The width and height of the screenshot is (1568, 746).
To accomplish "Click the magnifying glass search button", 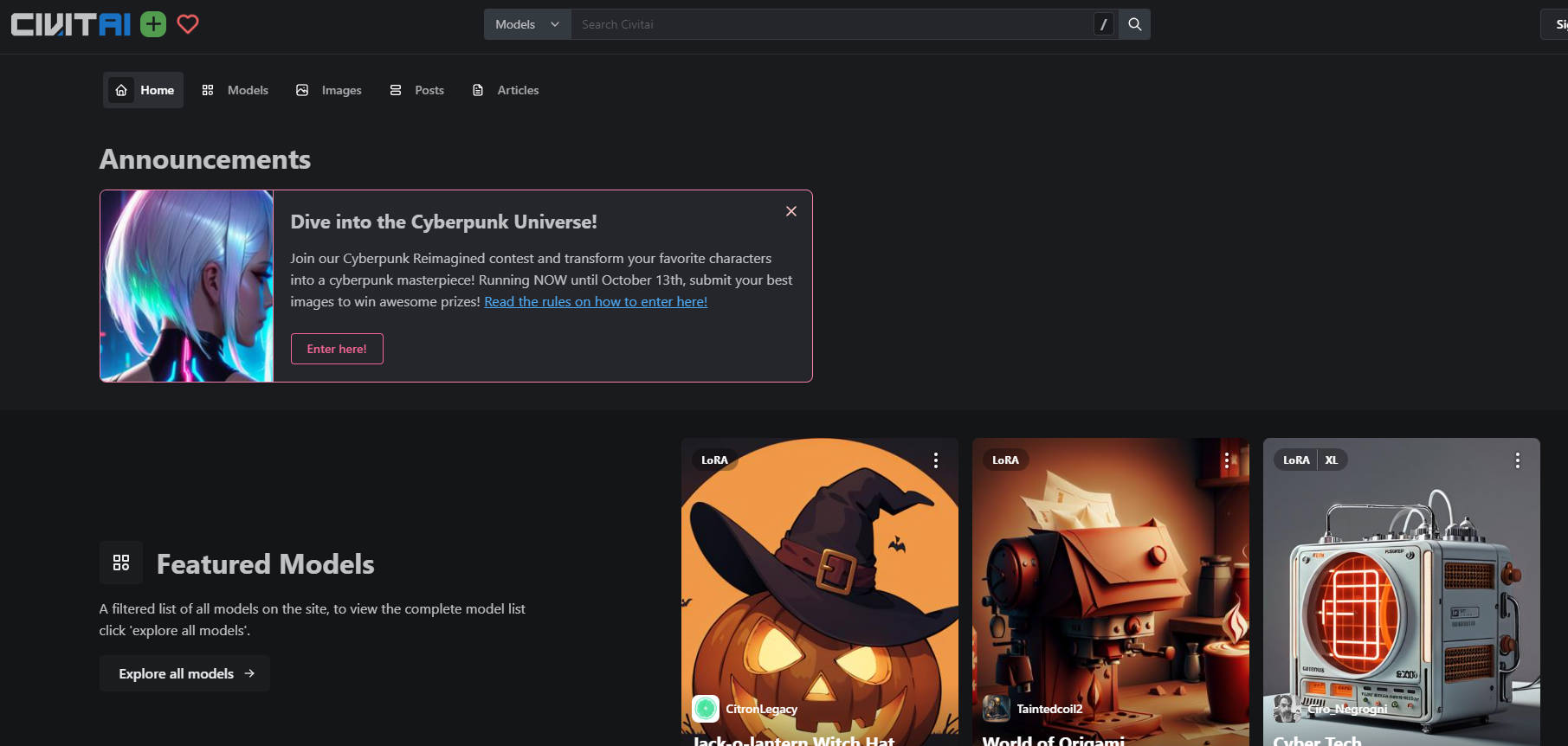I will [1134, 24].
